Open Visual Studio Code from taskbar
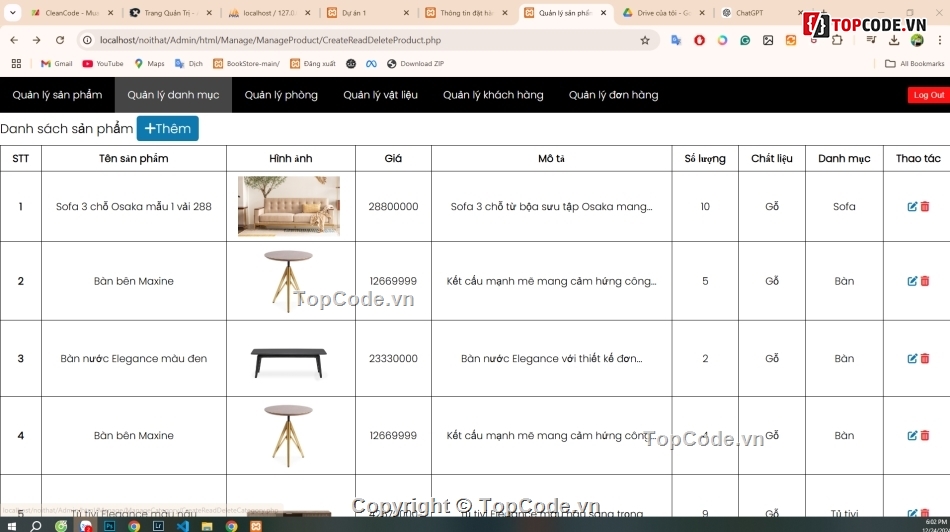 [182, 525]
